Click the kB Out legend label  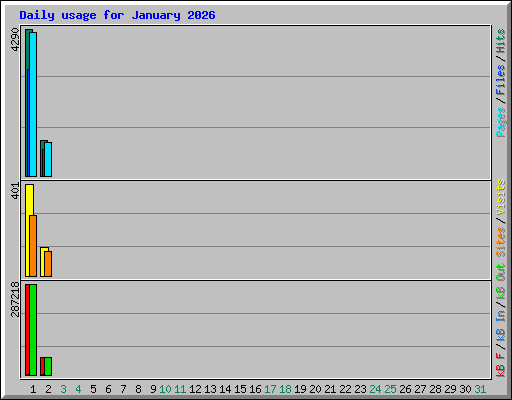(x=501, y=282)
